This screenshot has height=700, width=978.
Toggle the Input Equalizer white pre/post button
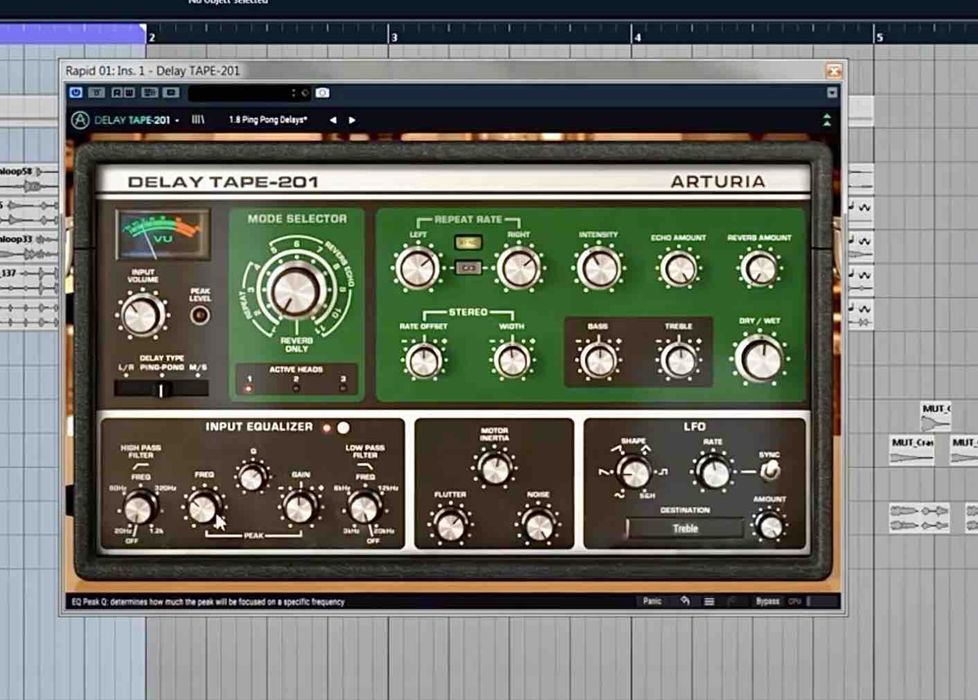[344, 427]
